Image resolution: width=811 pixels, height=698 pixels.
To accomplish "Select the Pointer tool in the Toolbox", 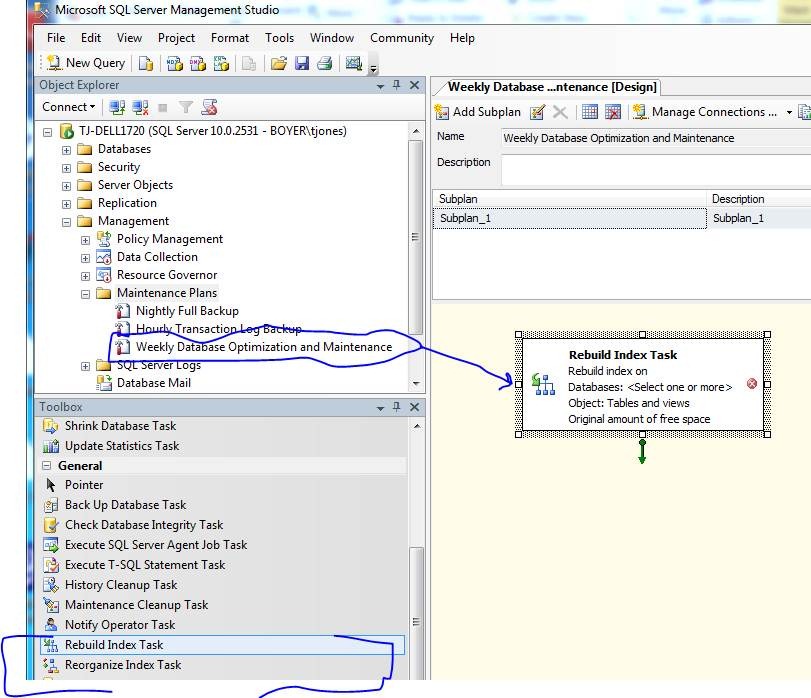I will tap(83, 485).
